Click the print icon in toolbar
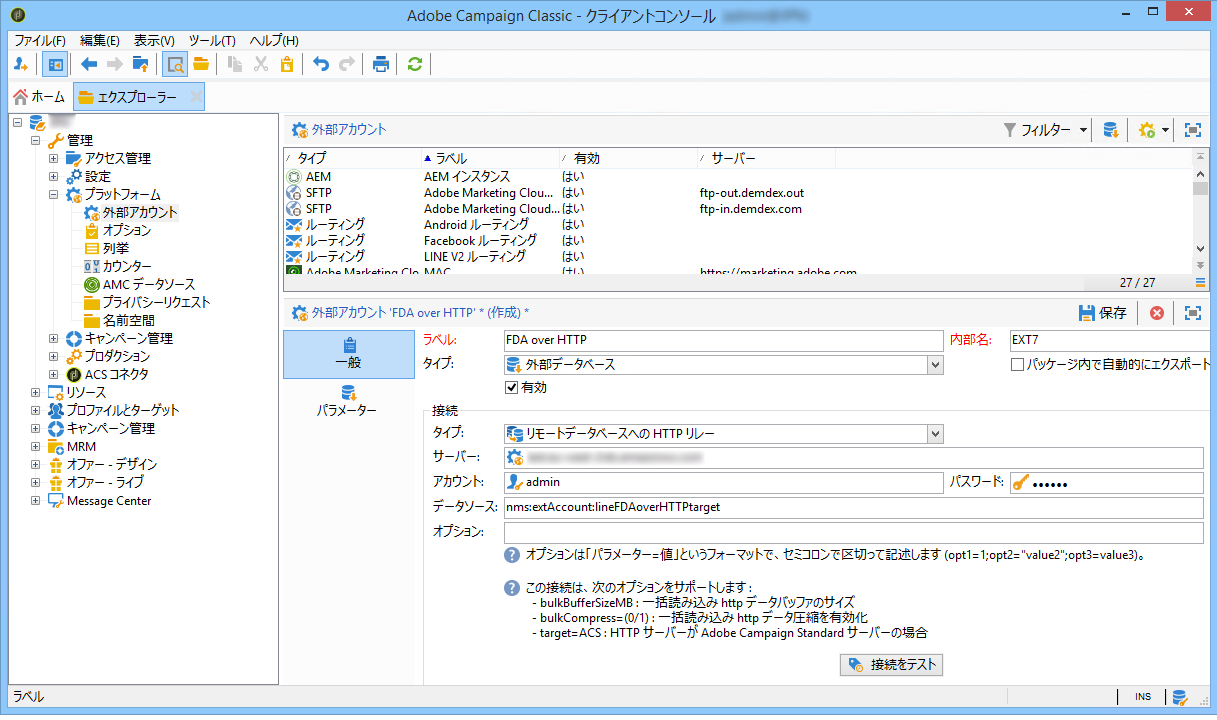The width and height of the screenshot is (1217, 720). tap(381, 64)
